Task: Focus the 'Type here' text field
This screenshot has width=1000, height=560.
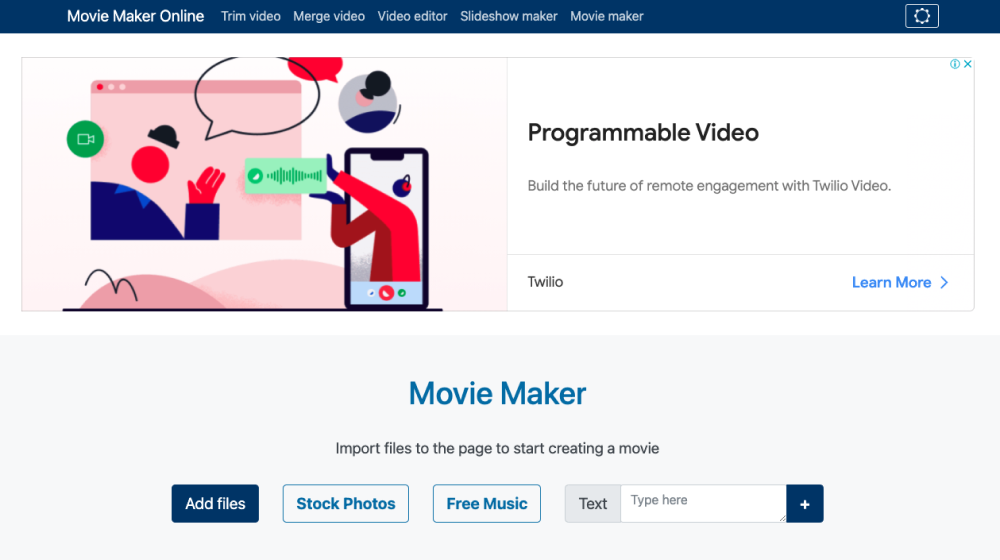Action: 702,504
